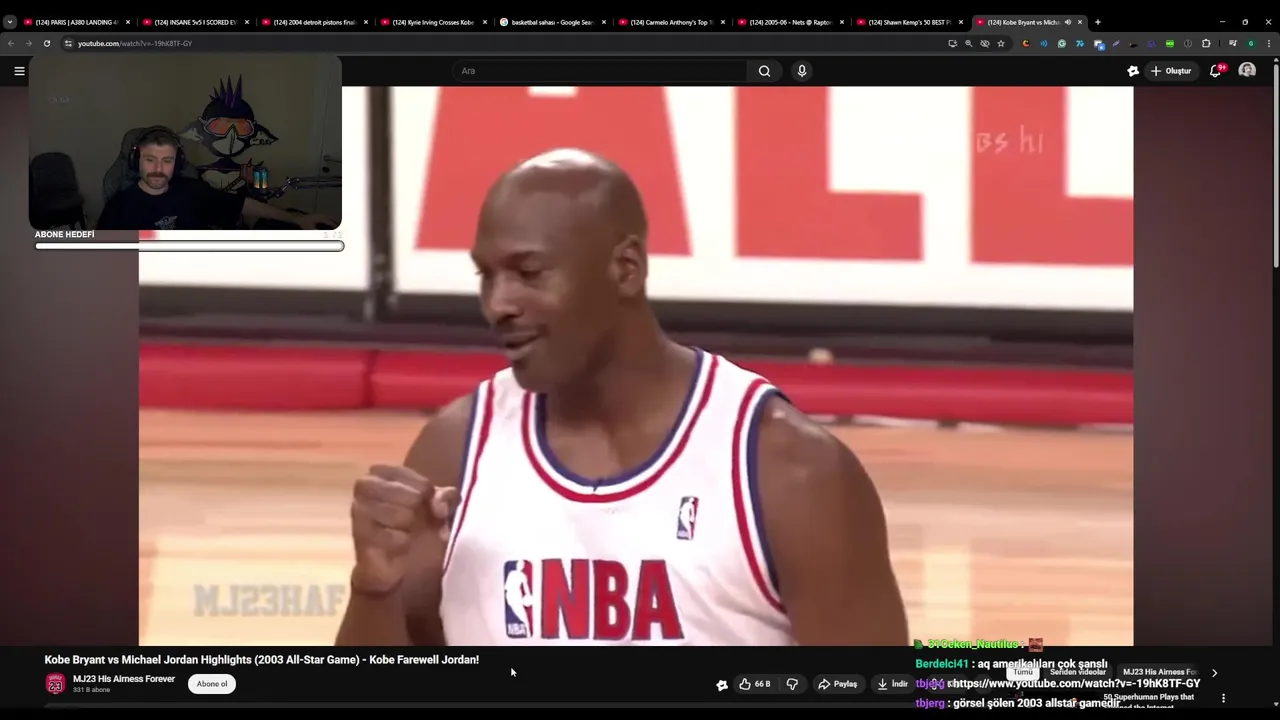Switch to the basketbal sahası Google Search tab

[551, 22]
